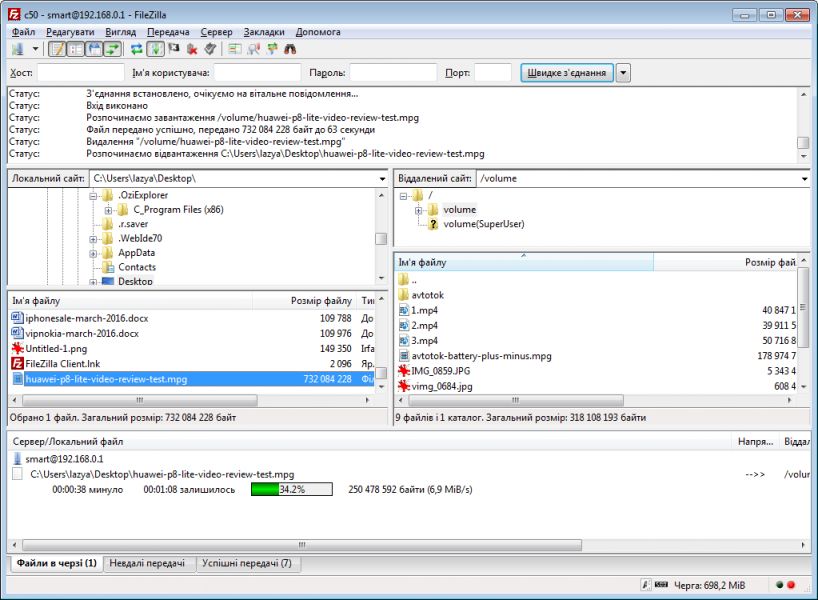Toggle the local directory tree view
This screenshot has width=818, height=600.
[75, 49]
